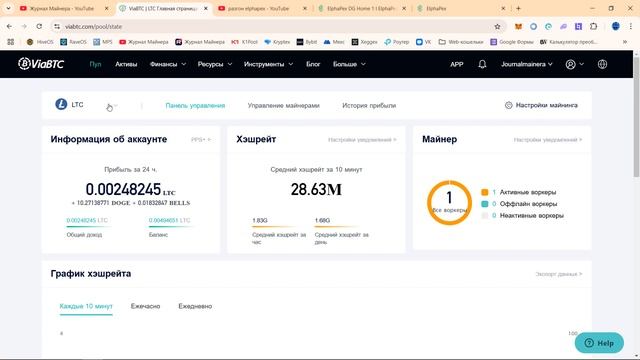Reload the ViaBTC page
Screen dimensions: 640x360
coord(39,26)
